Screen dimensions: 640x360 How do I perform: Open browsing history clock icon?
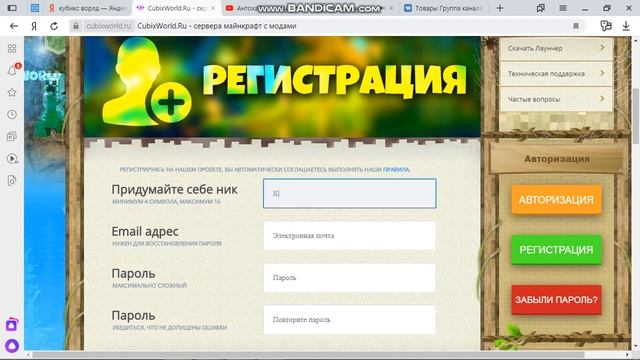(x=12, y=115)
